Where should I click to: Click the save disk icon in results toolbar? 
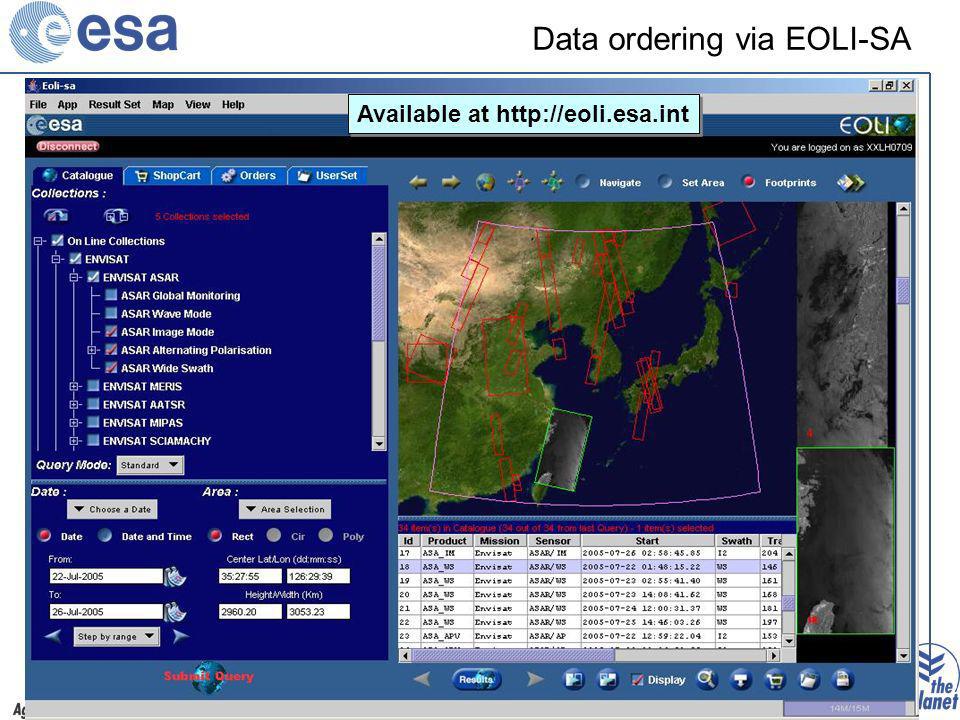point(842,680)
